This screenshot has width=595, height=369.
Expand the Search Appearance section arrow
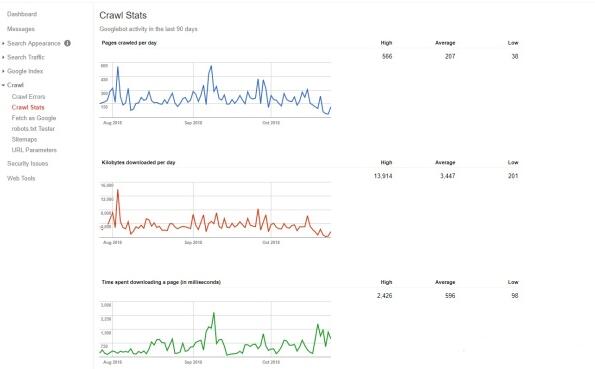(x=3, y=44)
